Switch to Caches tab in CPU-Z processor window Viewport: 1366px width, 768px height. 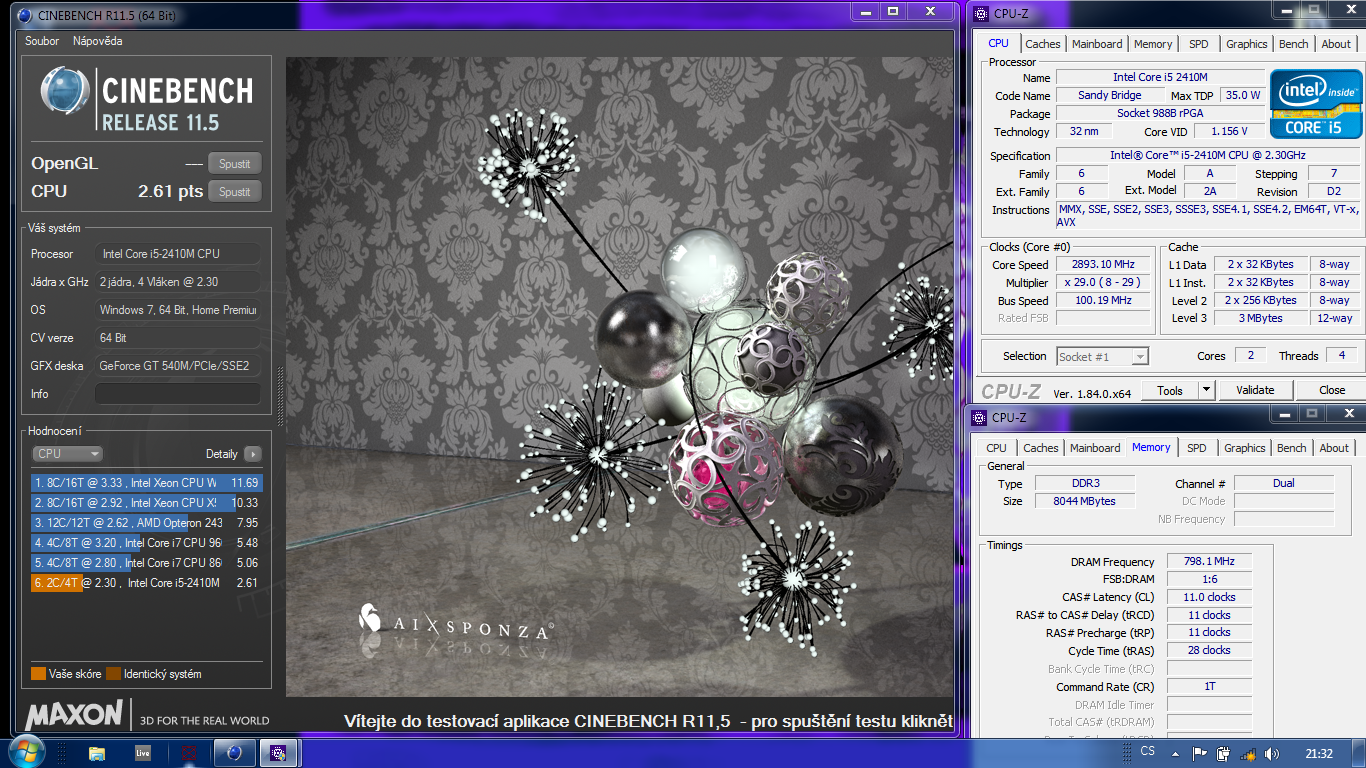tap(1043, 44)
